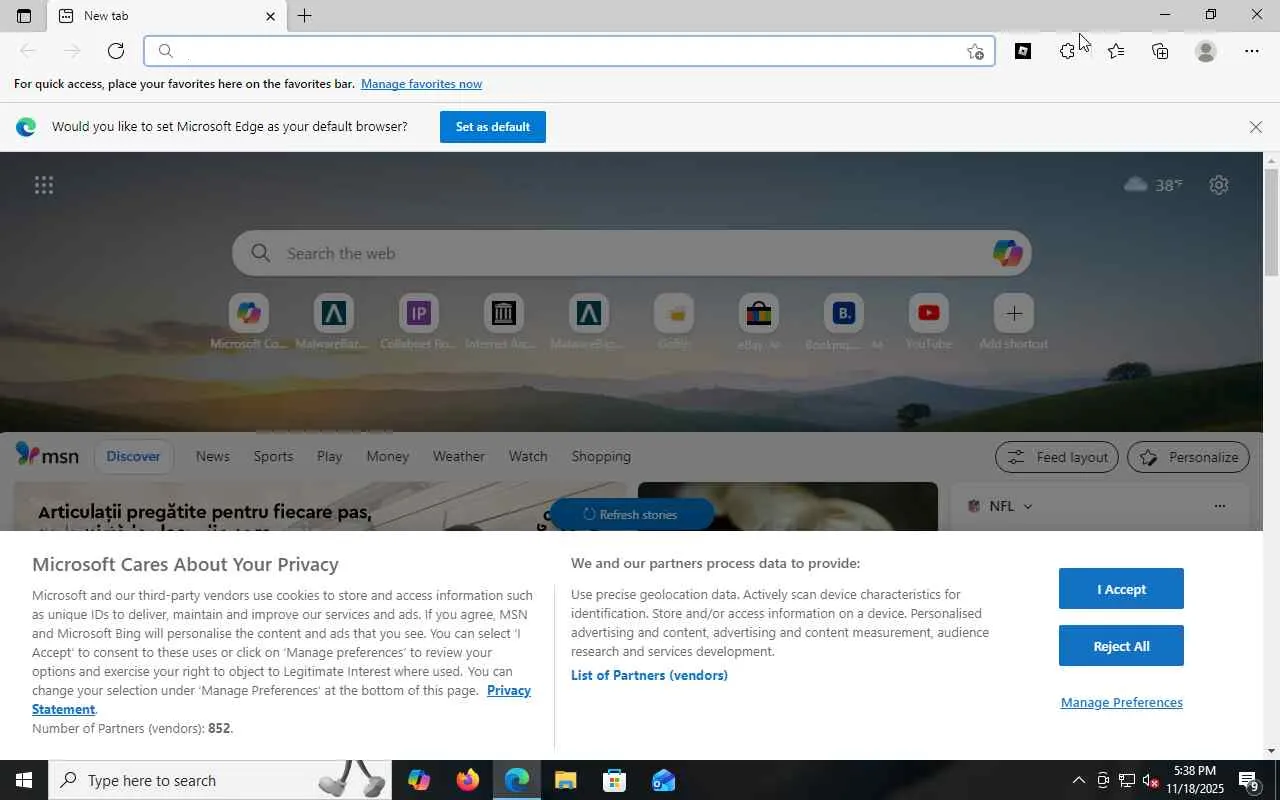Click the Feed layout button

click(1058, 457)
